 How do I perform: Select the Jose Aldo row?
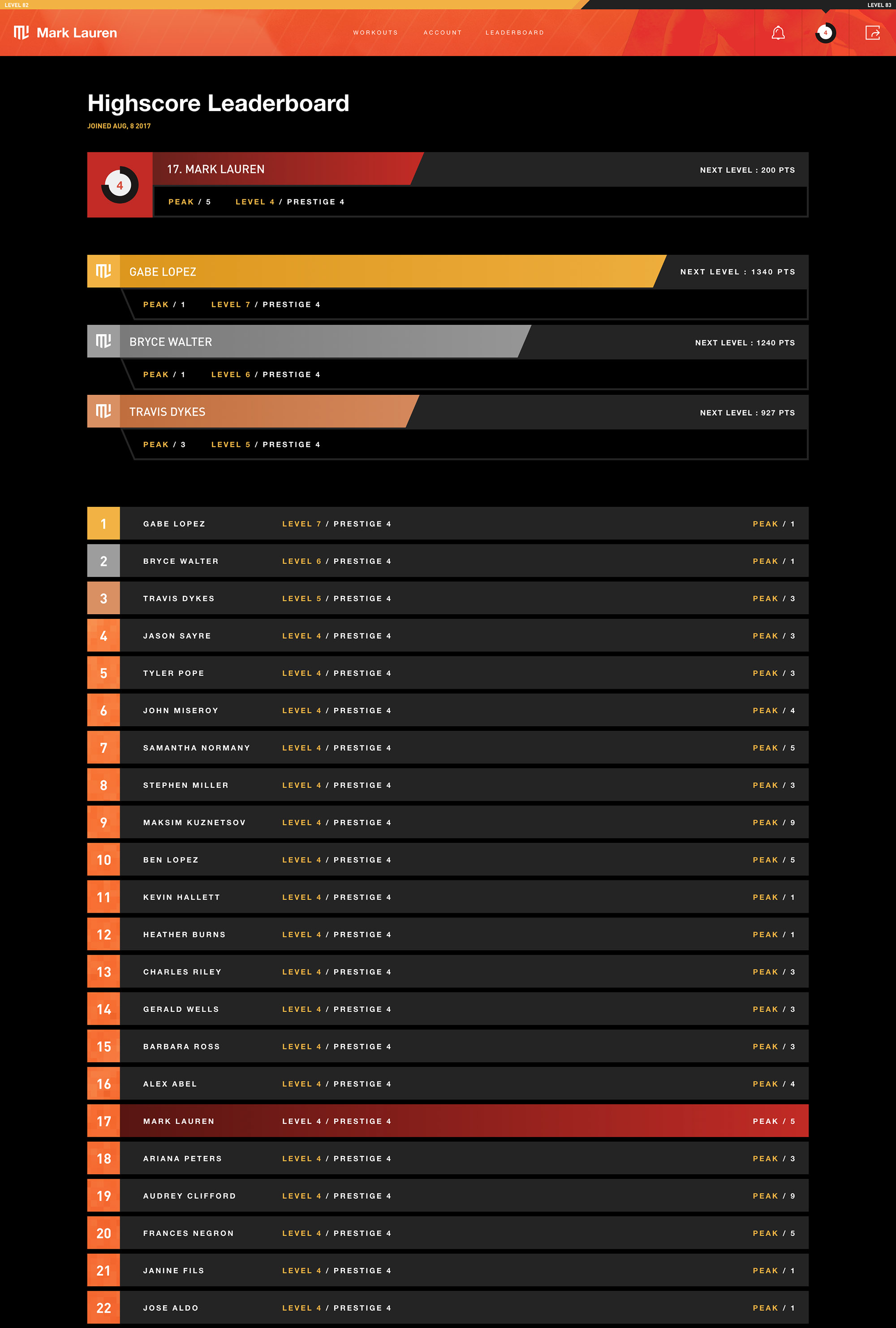(448, 1307)
